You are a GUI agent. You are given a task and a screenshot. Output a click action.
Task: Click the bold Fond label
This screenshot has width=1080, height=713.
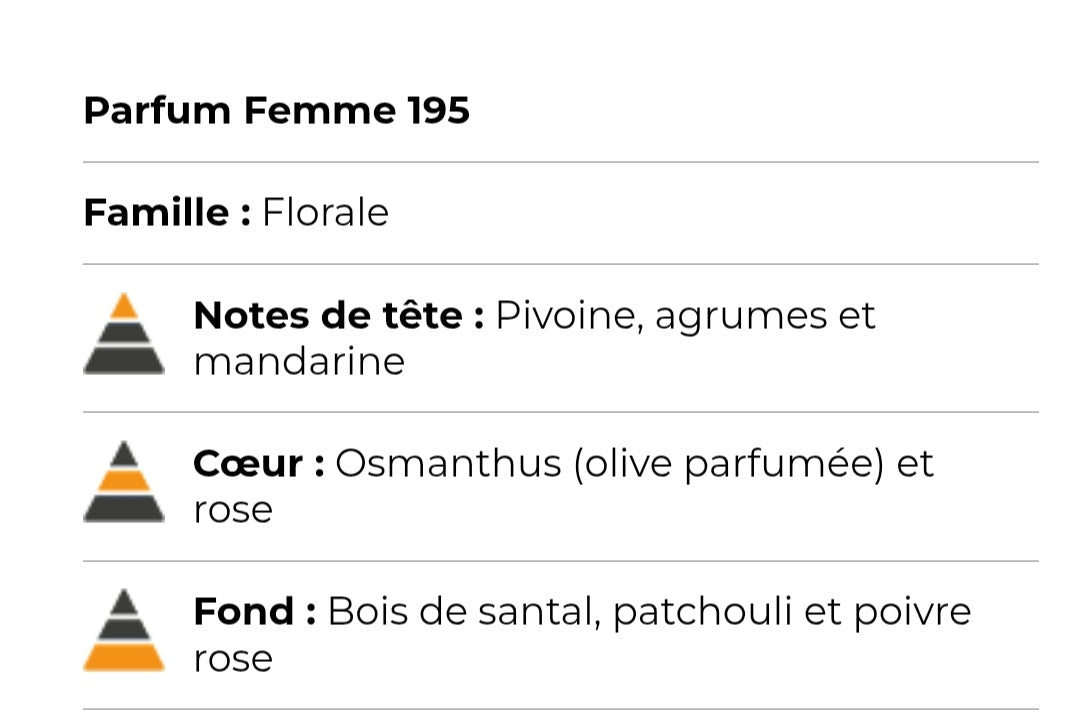pyautogui.click(x=254, y=612)
